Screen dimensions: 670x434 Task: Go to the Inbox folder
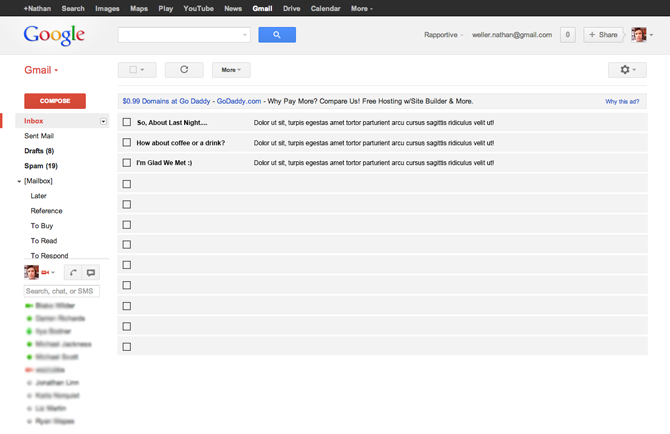pyautogui.click(x=34, y=121)
